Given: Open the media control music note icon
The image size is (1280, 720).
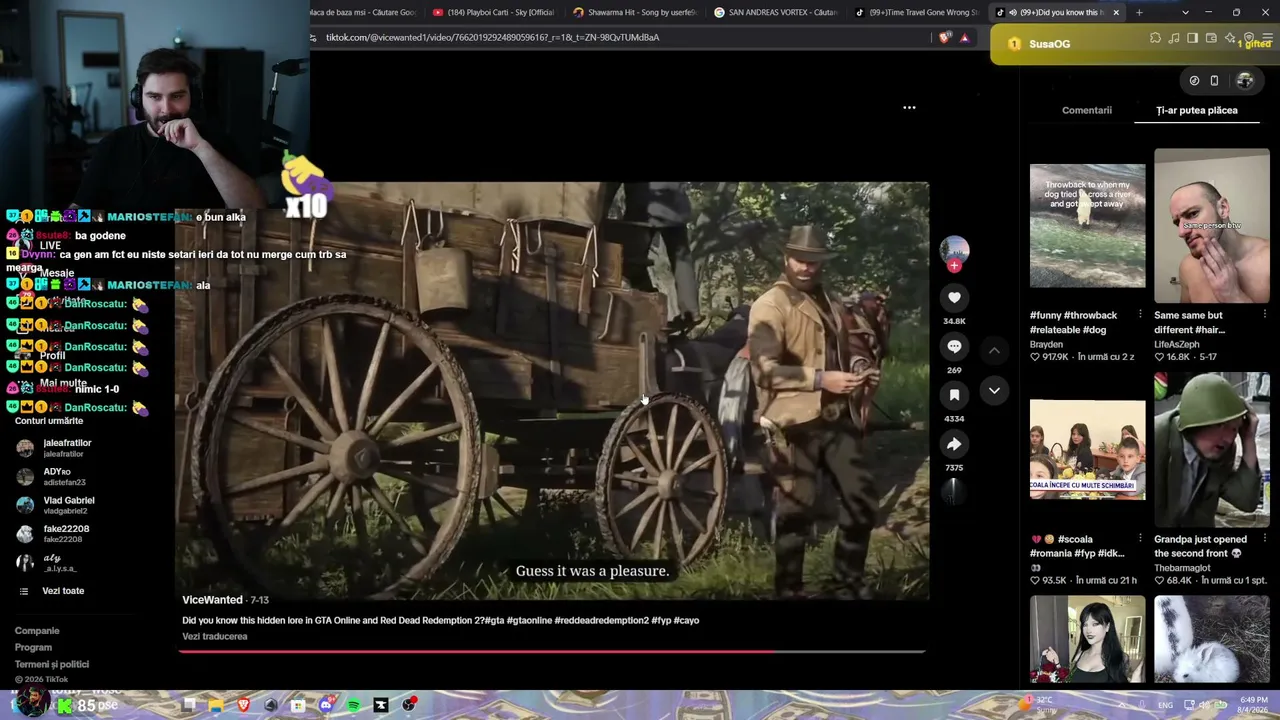Looking at the screenshot, I should (1174, 38).
